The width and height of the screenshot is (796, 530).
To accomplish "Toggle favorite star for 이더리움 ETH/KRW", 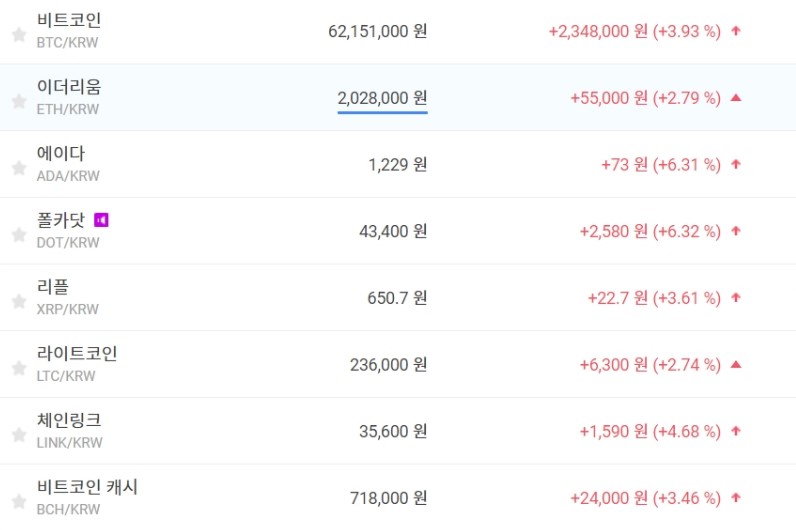I will 18,101.
